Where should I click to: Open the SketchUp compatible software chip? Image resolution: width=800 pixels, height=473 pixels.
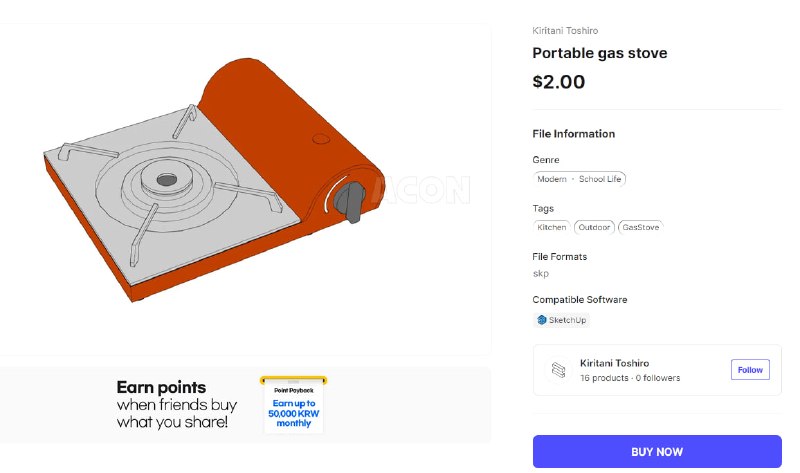(561, 320)
